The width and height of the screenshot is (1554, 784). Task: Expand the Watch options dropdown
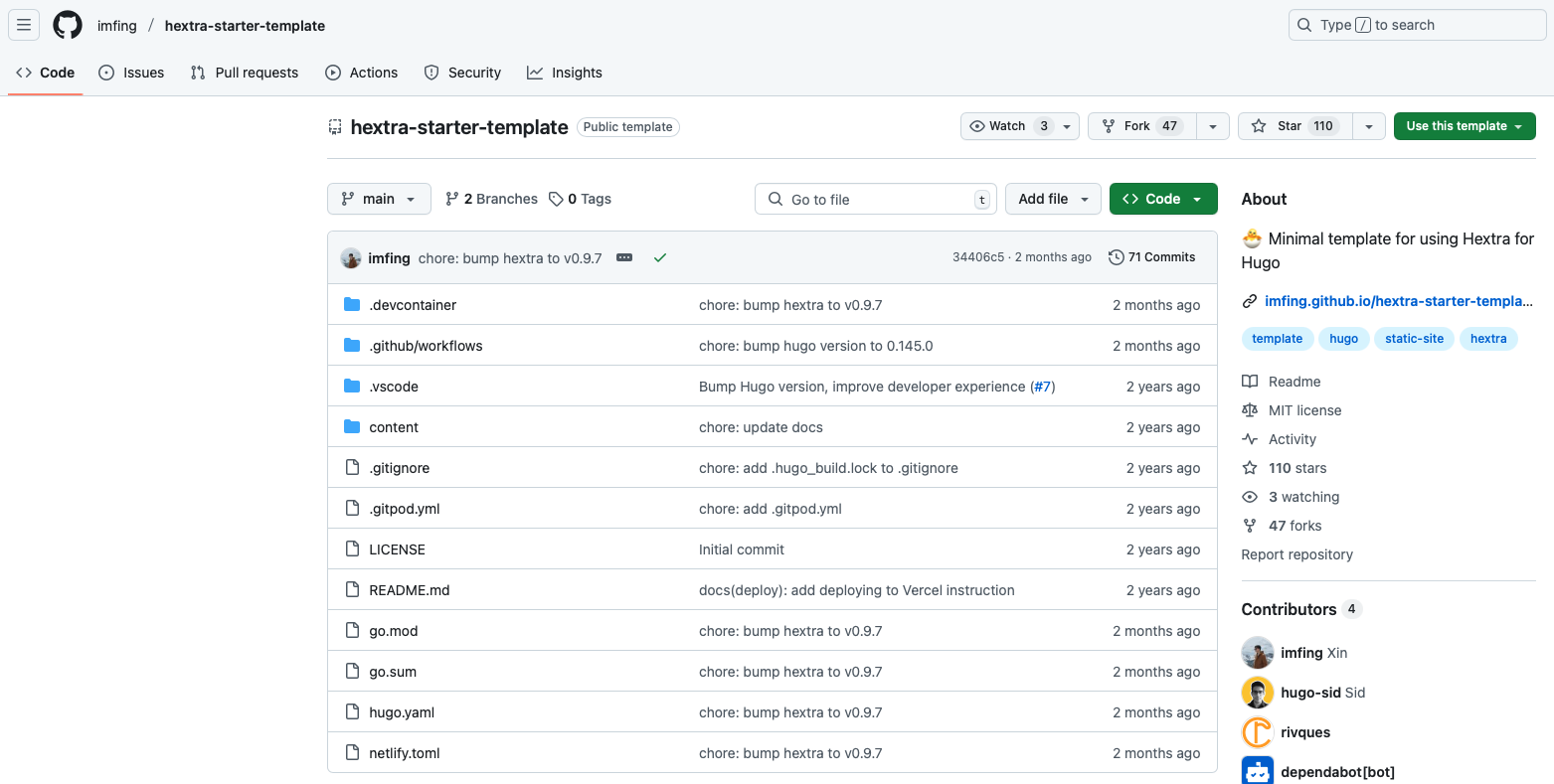click(1067, 126)
